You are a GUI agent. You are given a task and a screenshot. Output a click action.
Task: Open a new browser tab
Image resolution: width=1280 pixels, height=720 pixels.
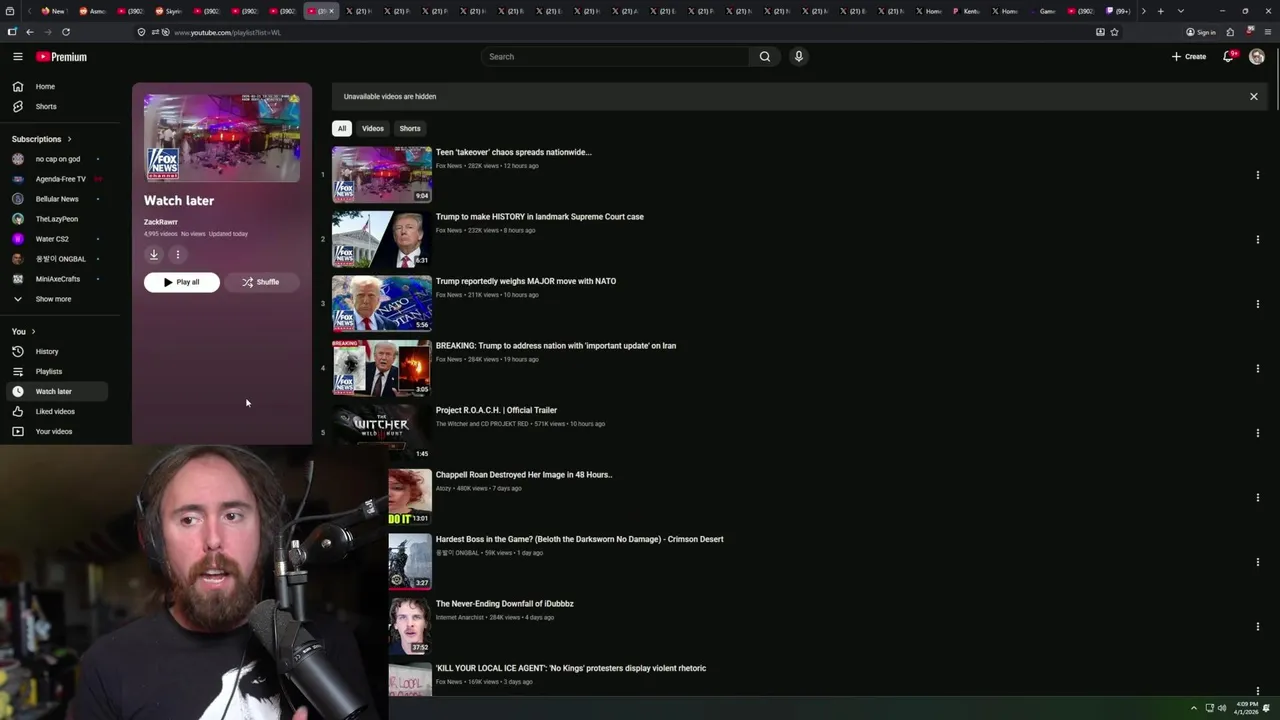pos(1160,11)
